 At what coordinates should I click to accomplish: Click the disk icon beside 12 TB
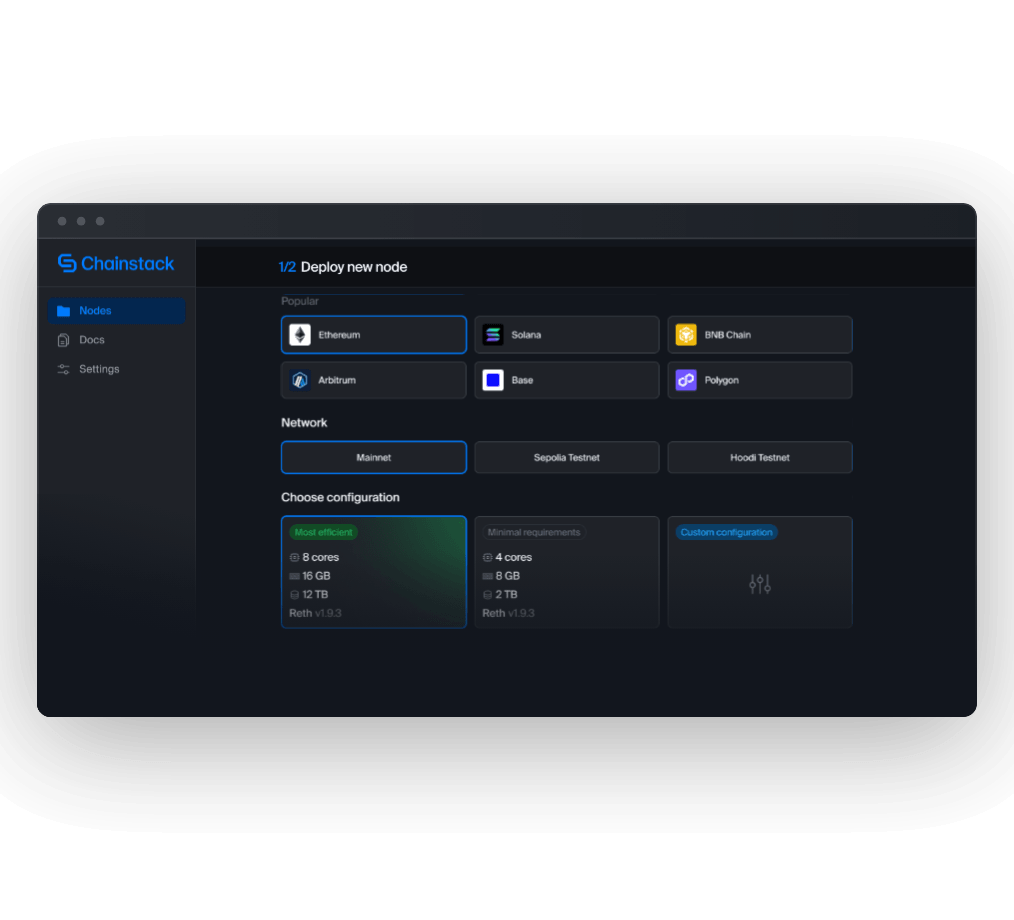294,595
